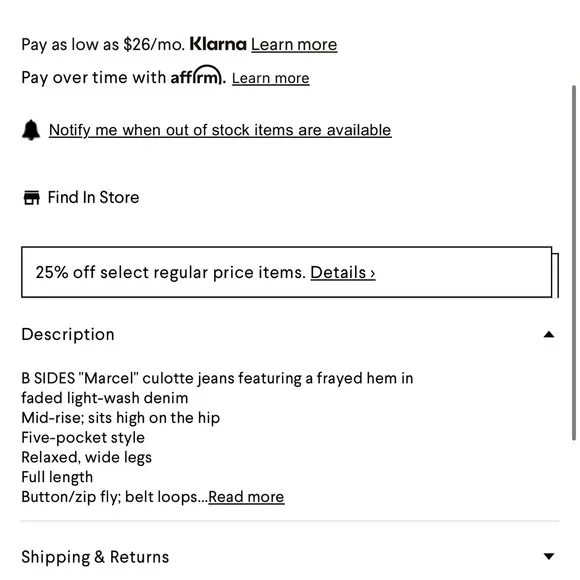Click the vertical page scrollbar
Viewport: 580px width, 580px height.
[x=574, y=263]
